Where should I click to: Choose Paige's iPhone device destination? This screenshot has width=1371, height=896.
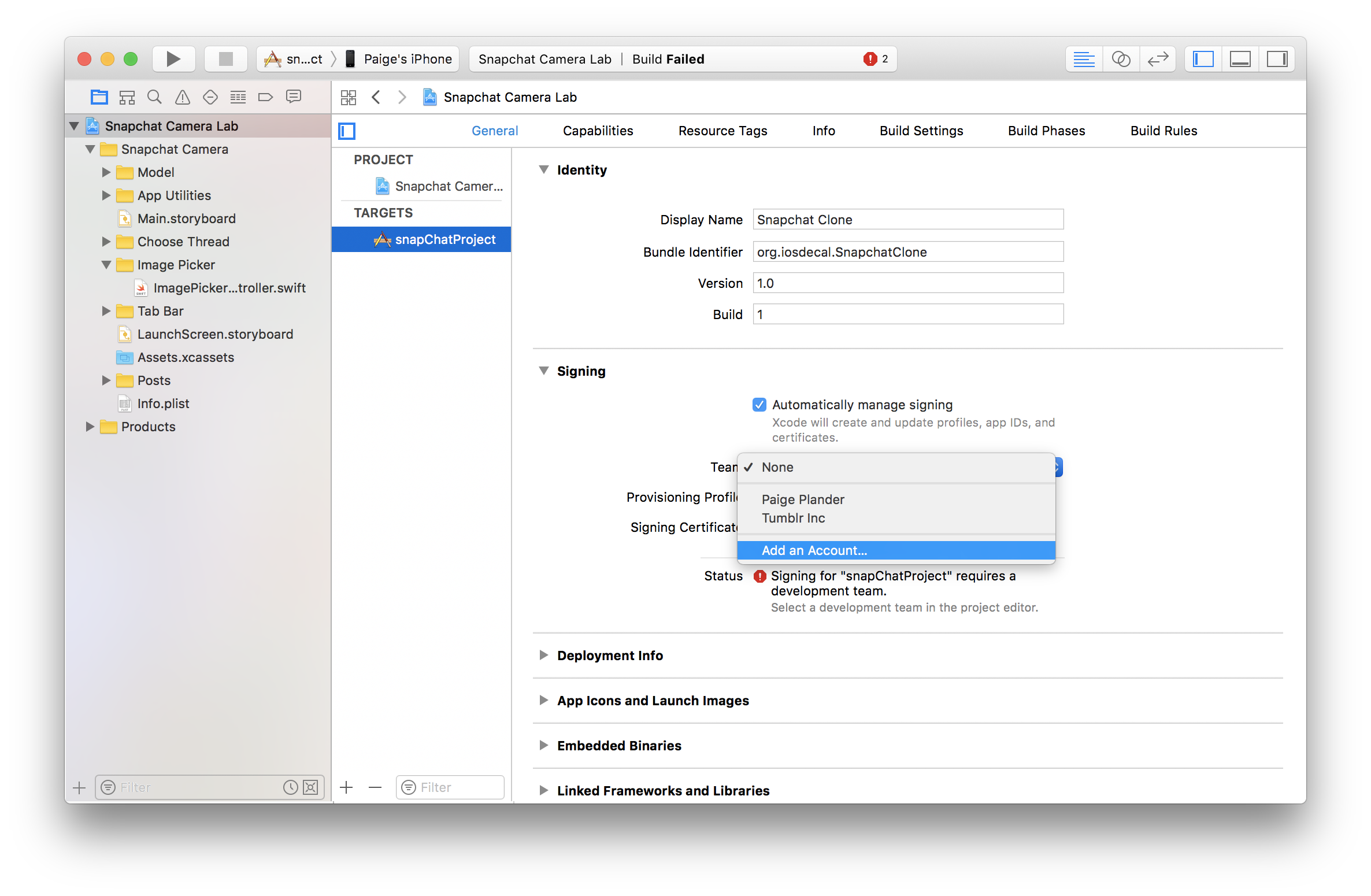click(x=399, y=59)
